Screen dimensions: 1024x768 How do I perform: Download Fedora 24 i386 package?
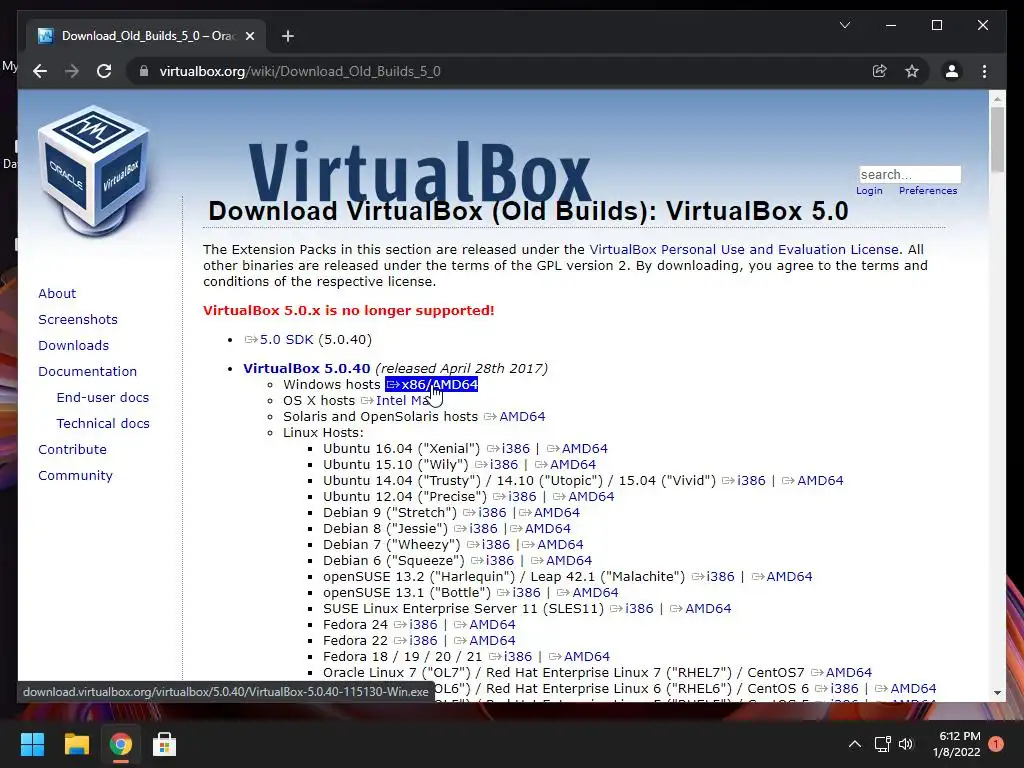point(416,624)
